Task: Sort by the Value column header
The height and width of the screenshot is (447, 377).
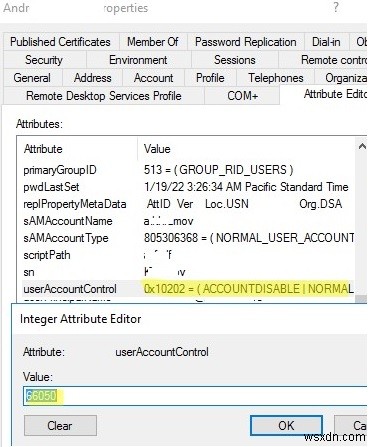Action: point(247,149)
